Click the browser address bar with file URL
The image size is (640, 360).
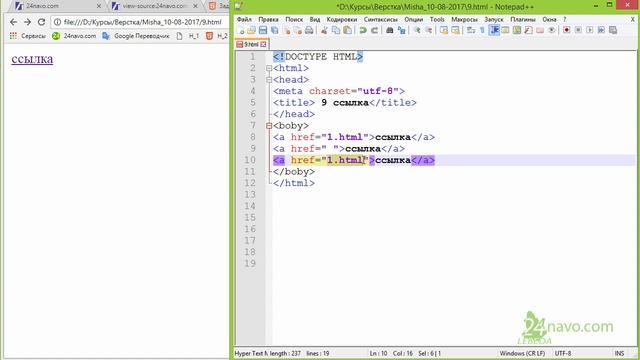[x=140, y=22]
